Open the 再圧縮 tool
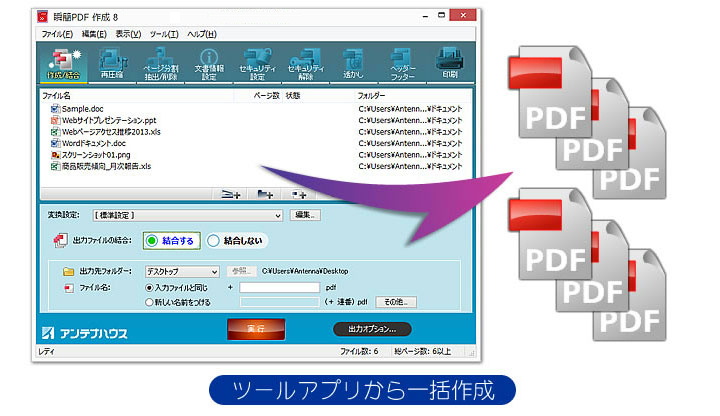This screenshot has width=720, height=416. (112, 63)
